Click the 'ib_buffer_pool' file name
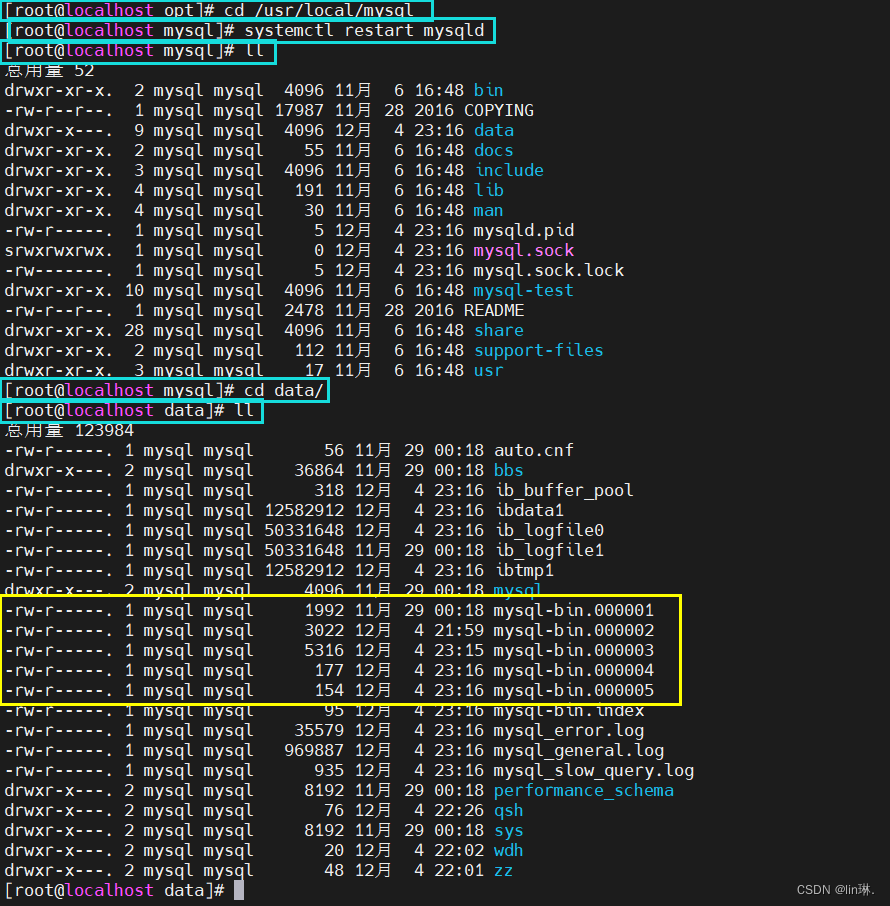The width and height of the screenshot is (890, 906). (564, 491)
